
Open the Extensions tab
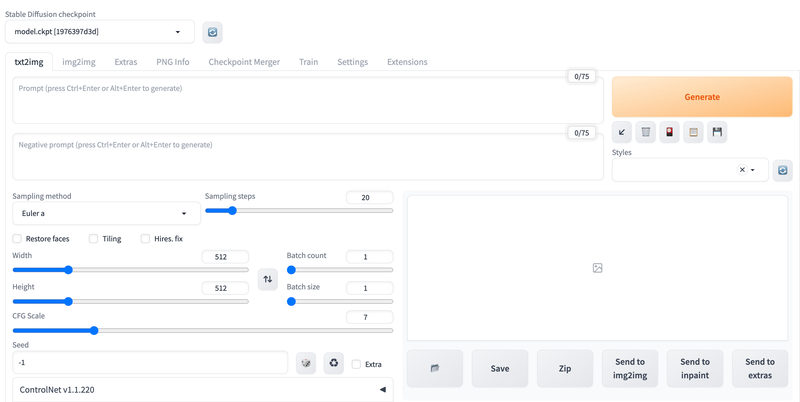(x=407, y=62)
